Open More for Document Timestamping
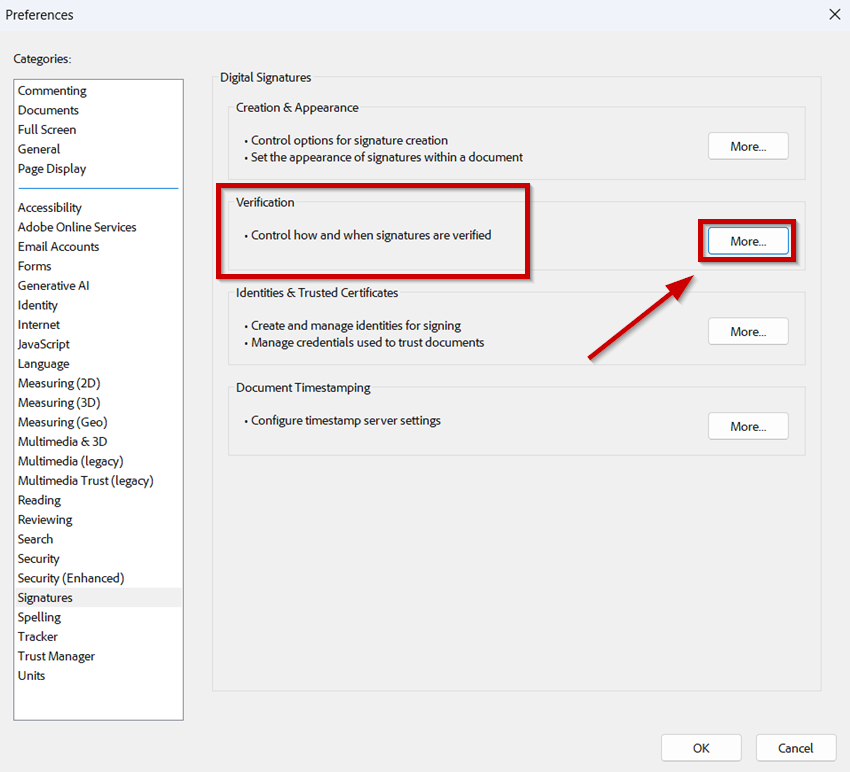 (748, 426)
